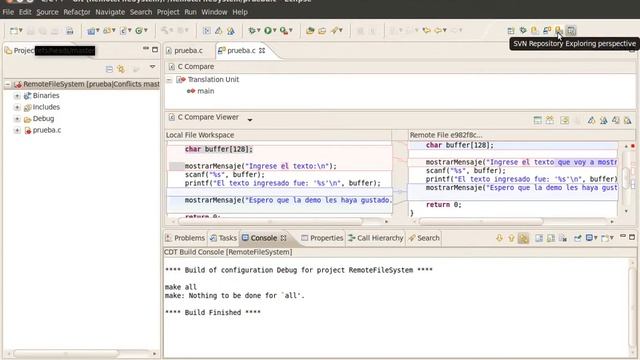640x360 pixels.
Task: Switch to the Call Hierarchy tab
Action: [x=376, y=238]
